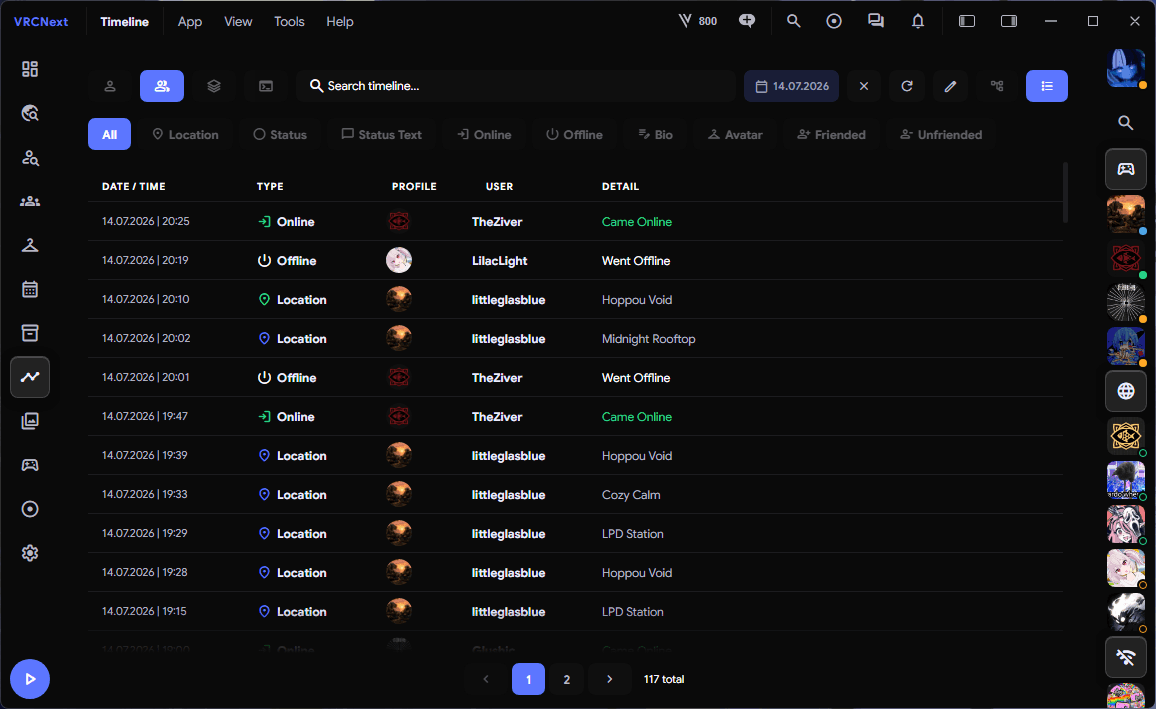Open the messages chat icon
Image resolution: width=1156 pixels, height=709 pixels.
(876, 21)
